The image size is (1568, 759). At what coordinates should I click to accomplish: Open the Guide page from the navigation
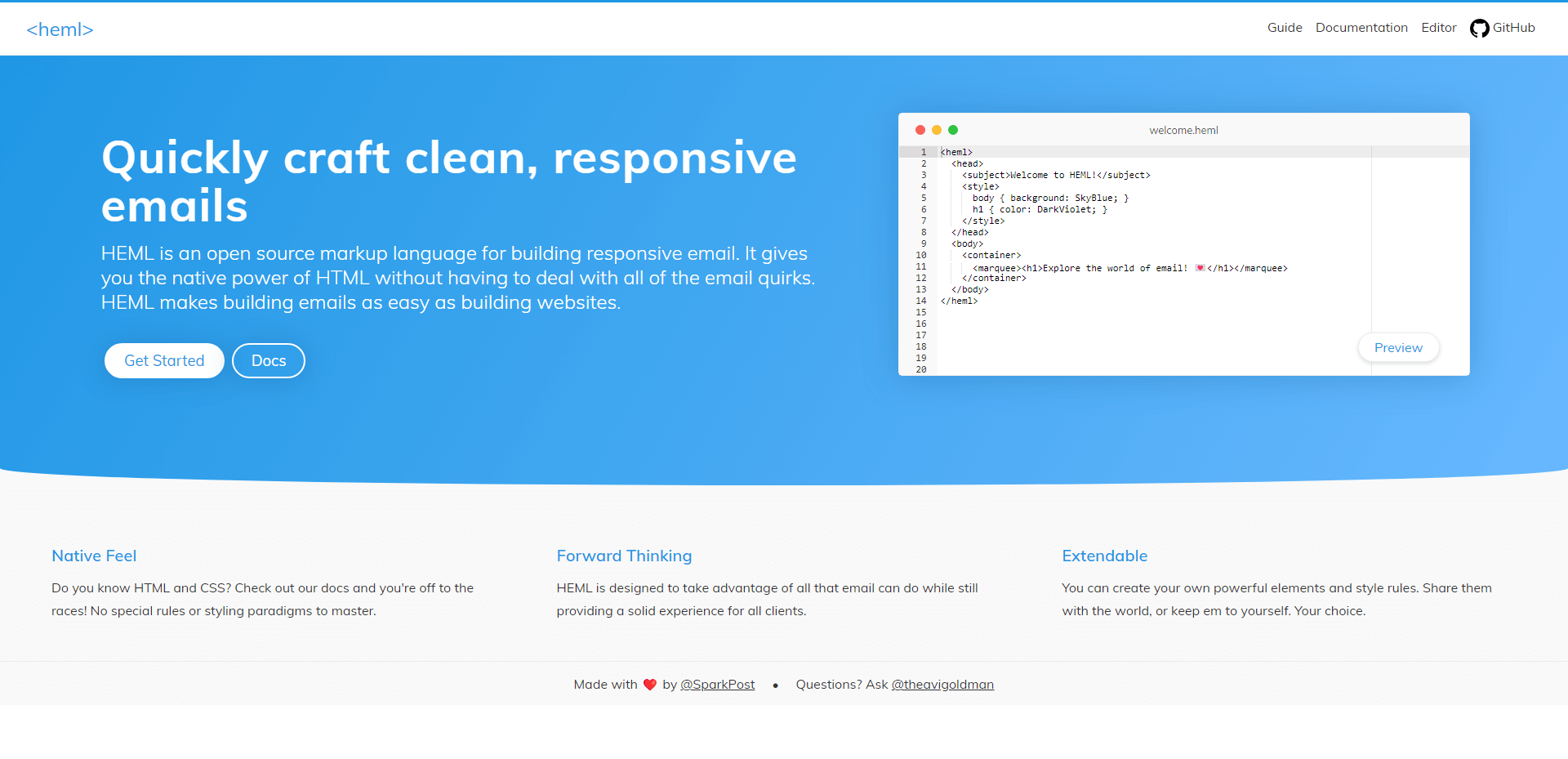1284,27
